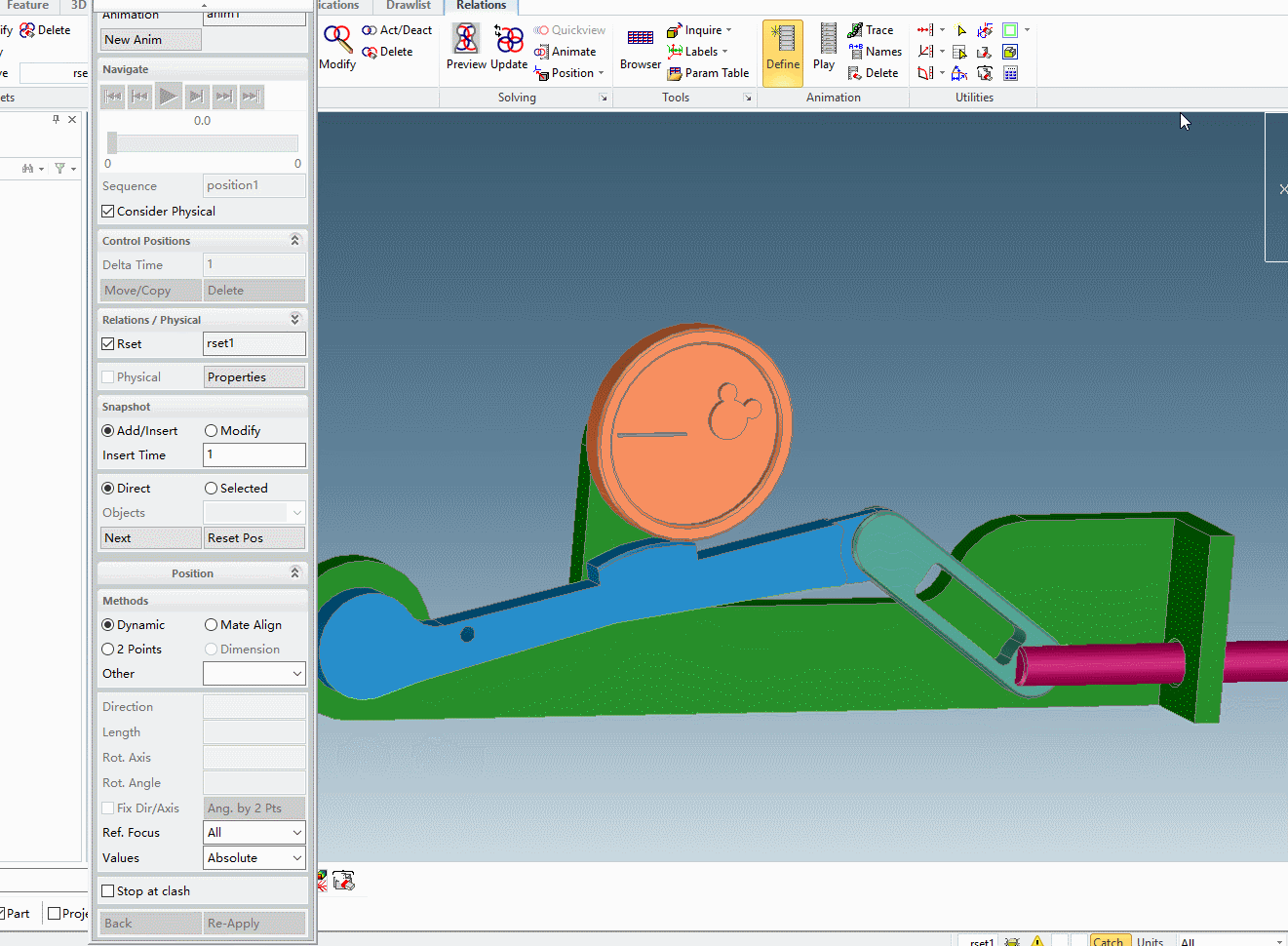This screenshot has height=946, width=1288.
Task: Open the Param Table
Action: 708,73
